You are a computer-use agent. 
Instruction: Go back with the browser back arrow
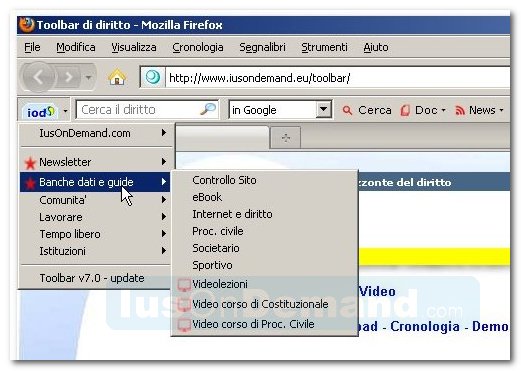point(38,77)
